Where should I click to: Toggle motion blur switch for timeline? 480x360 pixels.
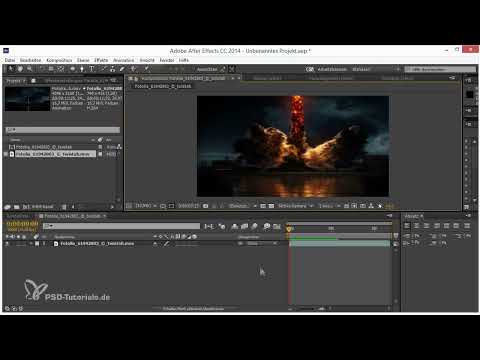[255, 226]
